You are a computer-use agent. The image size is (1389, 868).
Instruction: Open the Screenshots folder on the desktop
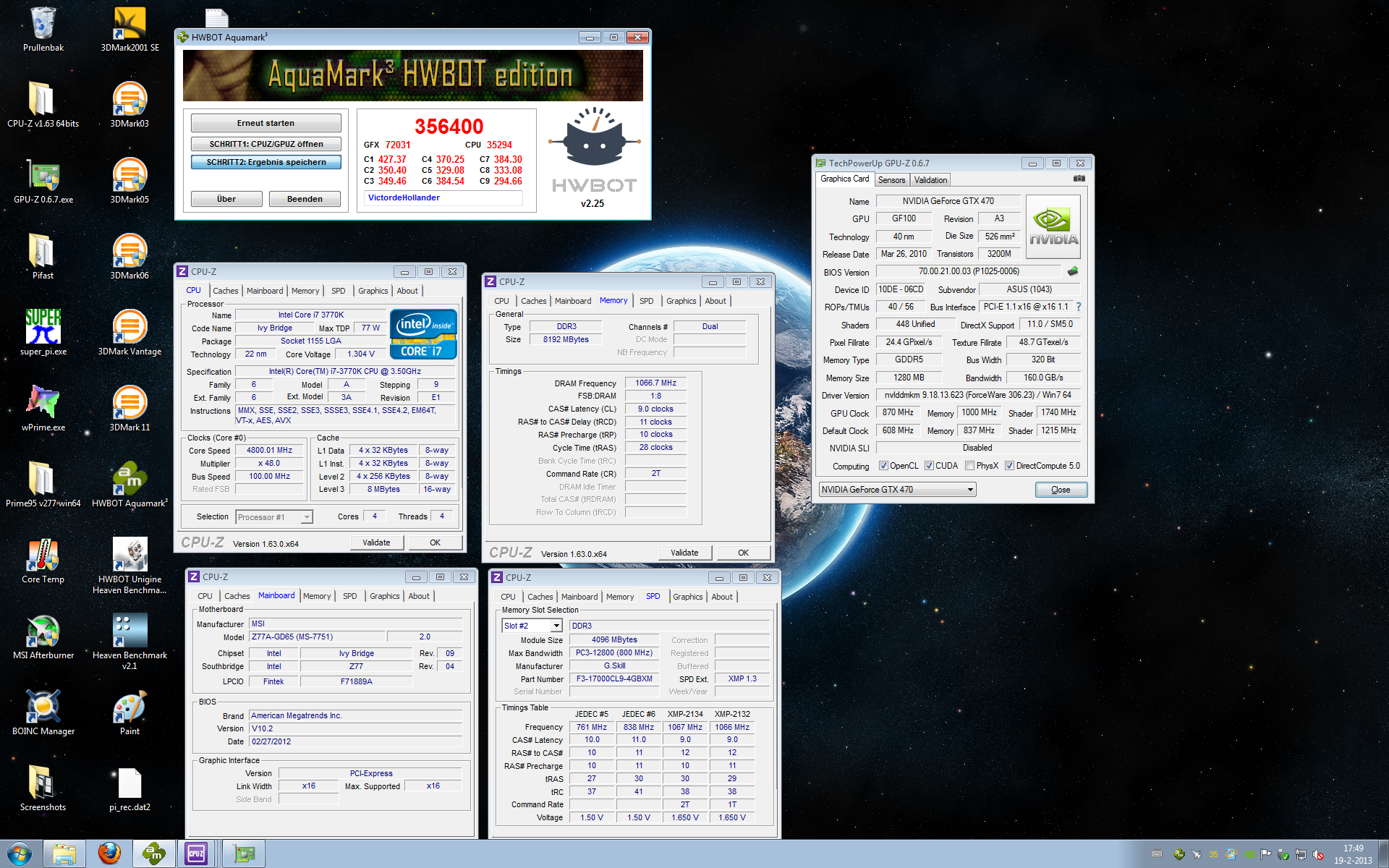tap(43, 788)
